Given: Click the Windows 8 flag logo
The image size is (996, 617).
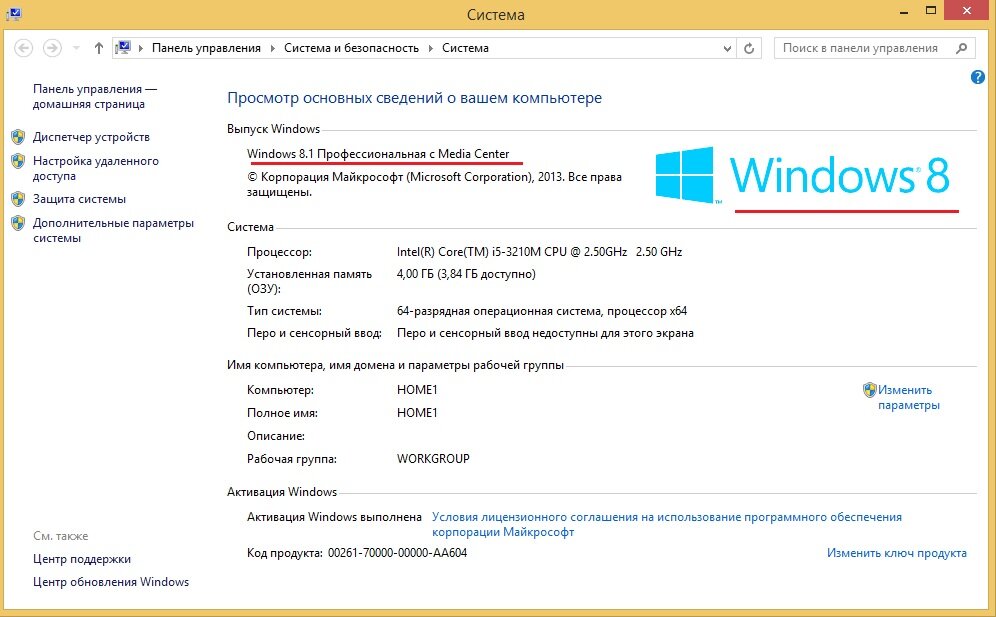Looking at the screenshot, I should coord(685,175).
